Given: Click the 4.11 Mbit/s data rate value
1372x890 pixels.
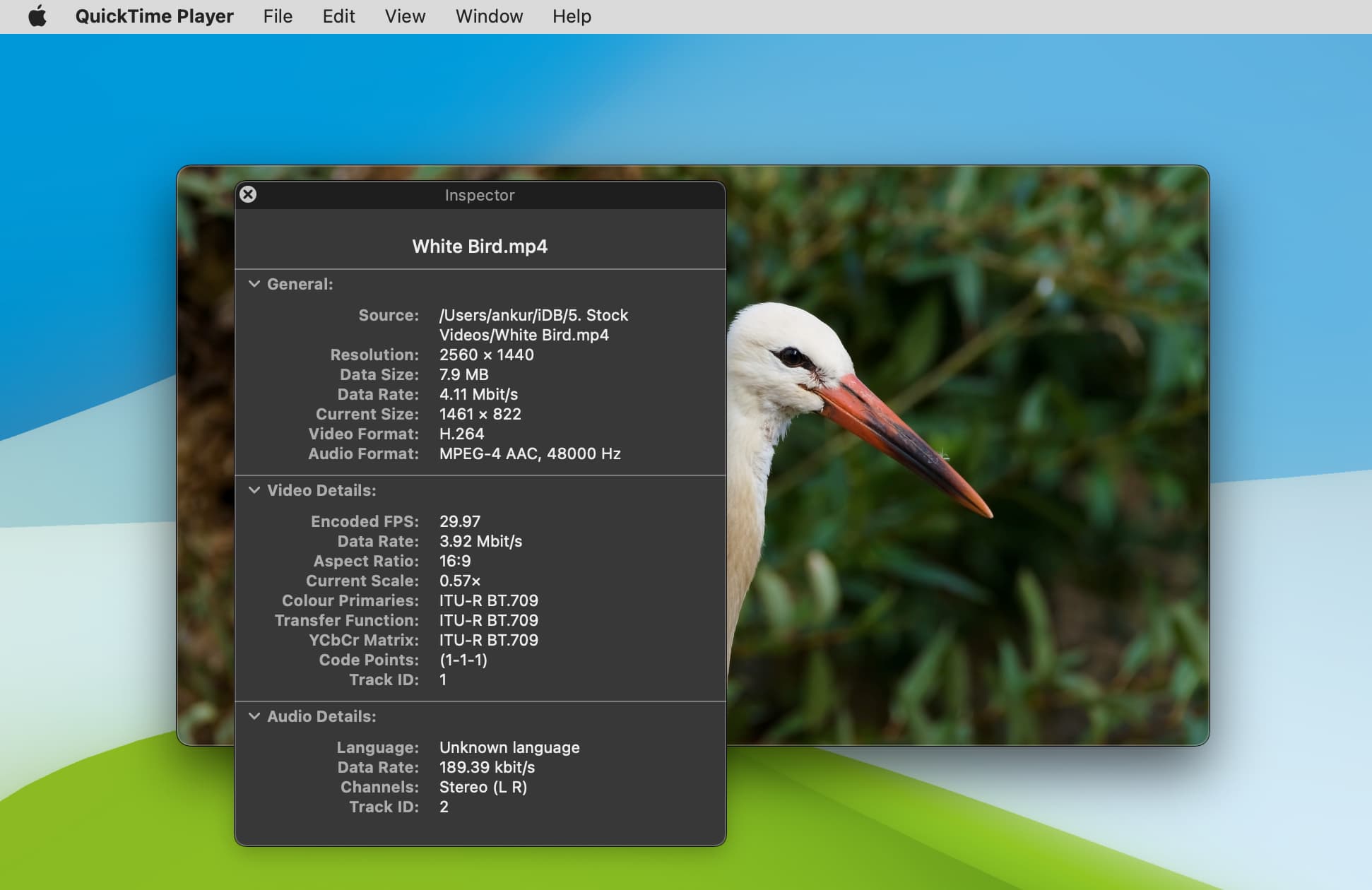Looking at the screenshot, I should (478, 394).
